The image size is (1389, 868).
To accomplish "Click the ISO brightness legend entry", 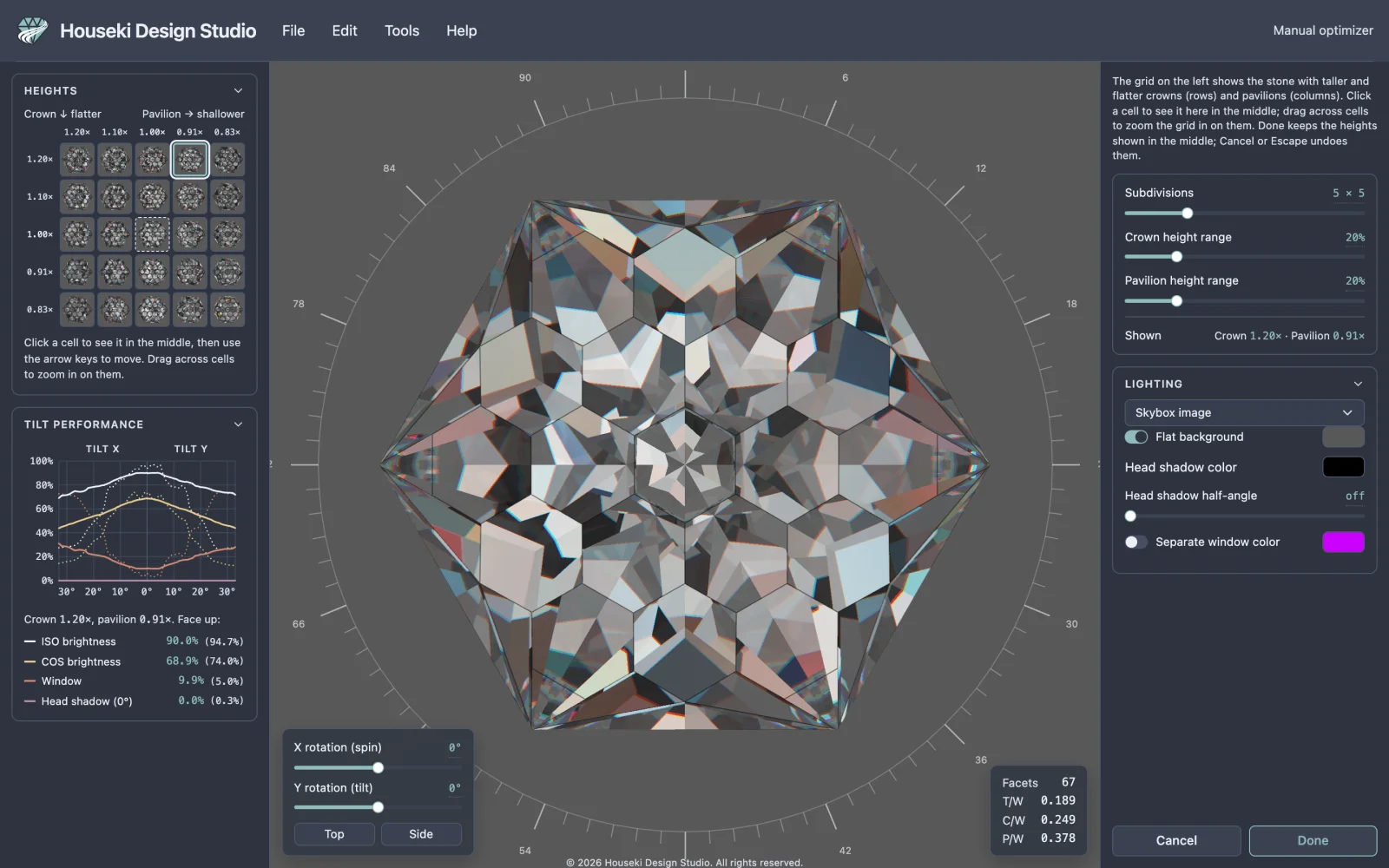I will (x=135, y=641).
